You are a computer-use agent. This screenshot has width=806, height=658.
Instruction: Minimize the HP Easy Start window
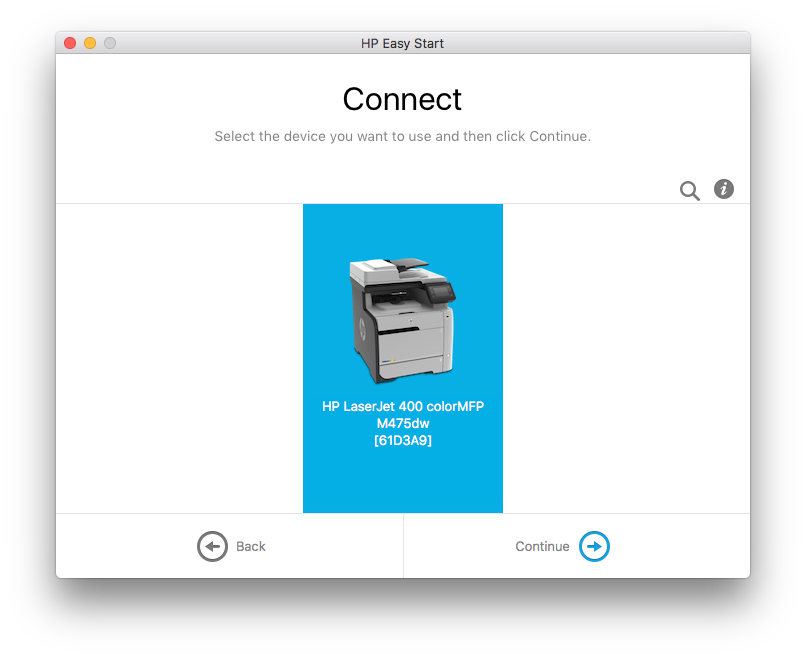pyautogui.click(x=90, y=43)
